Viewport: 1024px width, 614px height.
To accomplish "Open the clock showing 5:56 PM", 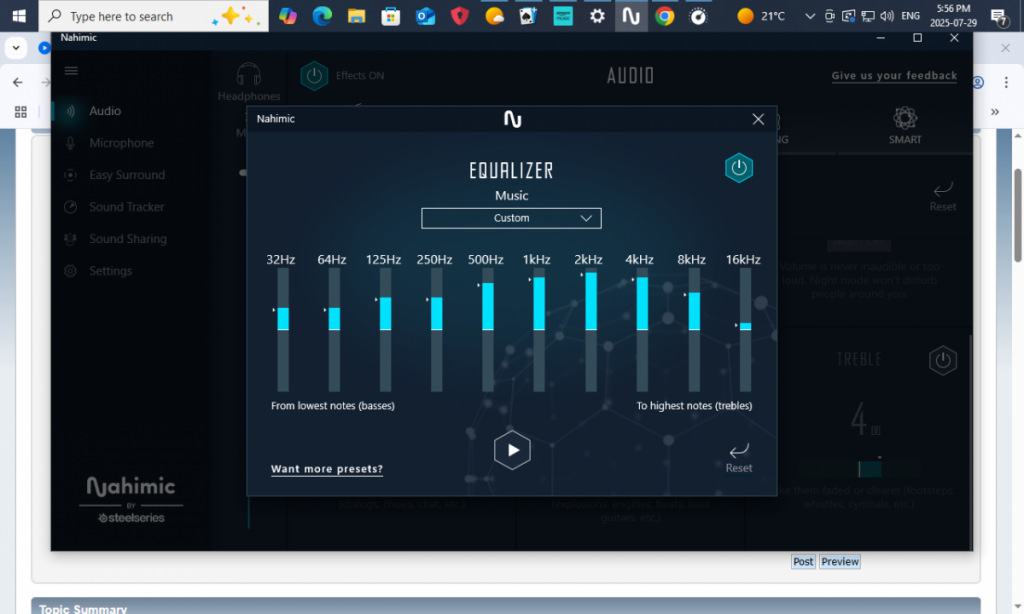I will tap(953, 16).
